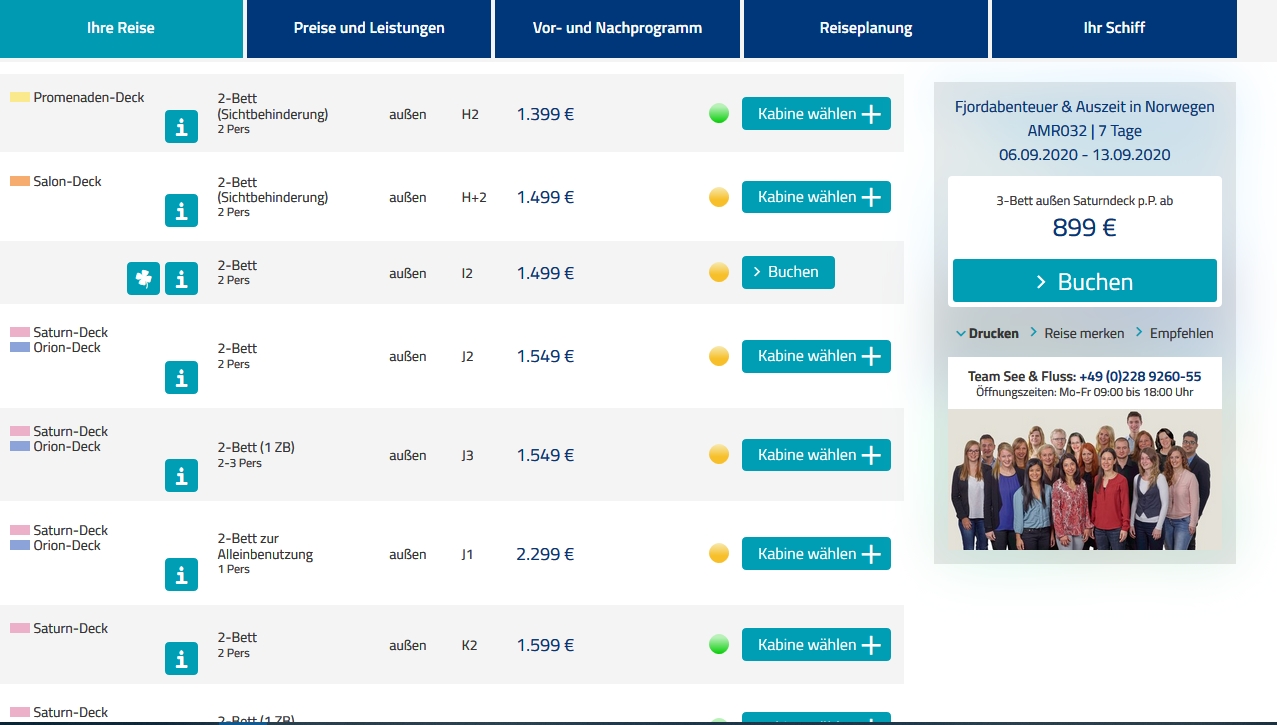
Task: Click green availability indicator for H2 cabin
Action: [718, 114]
